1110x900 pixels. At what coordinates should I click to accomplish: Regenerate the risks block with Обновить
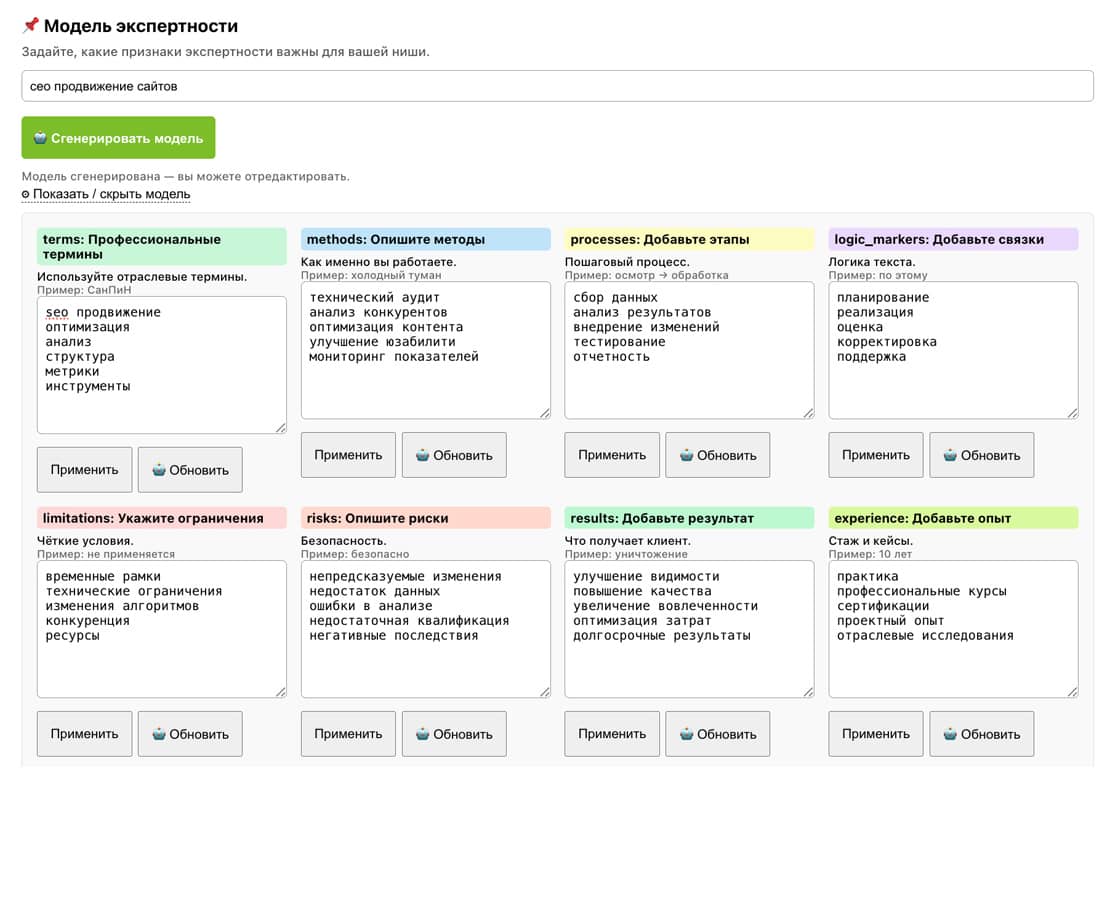[454, 734]
